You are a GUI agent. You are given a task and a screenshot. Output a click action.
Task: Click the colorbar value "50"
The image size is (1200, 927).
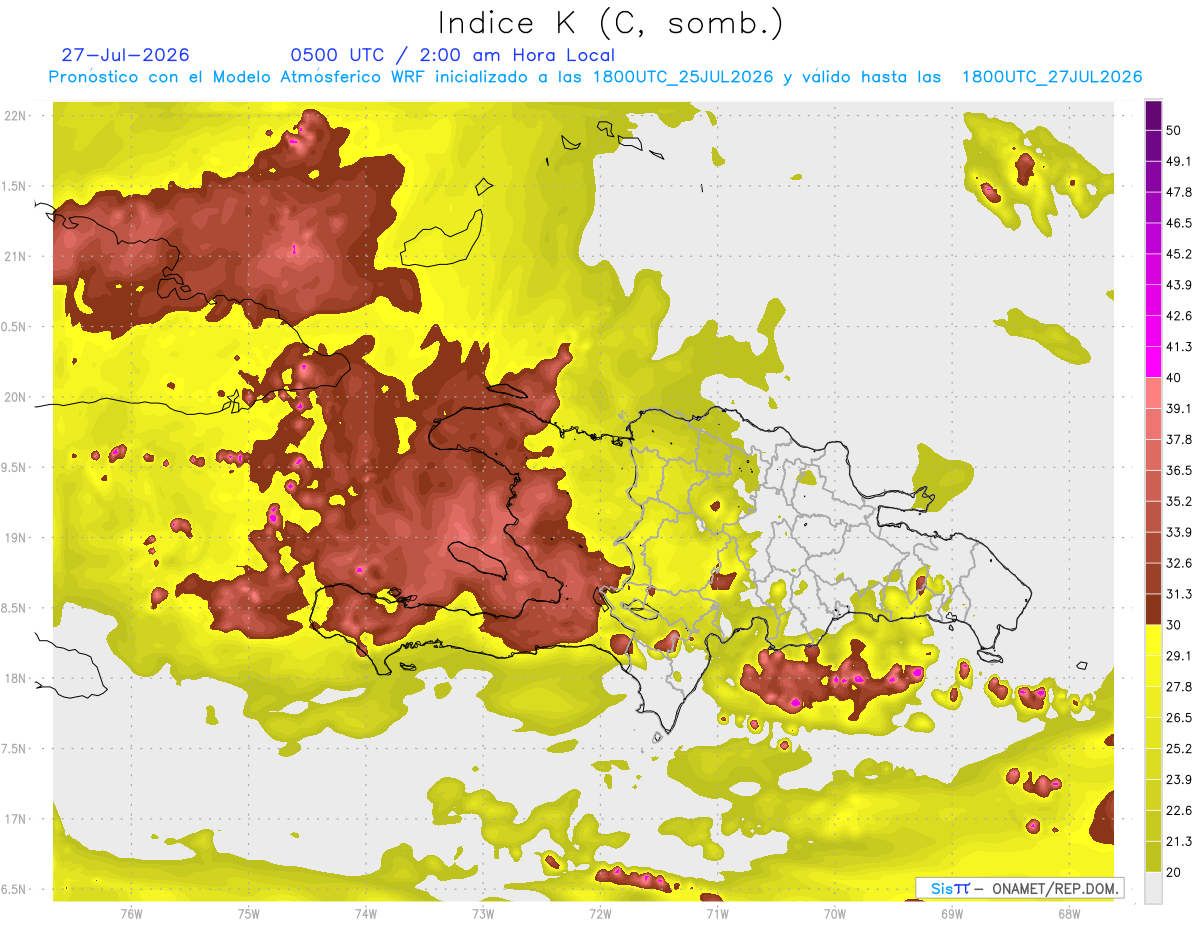pos(1175,130)
